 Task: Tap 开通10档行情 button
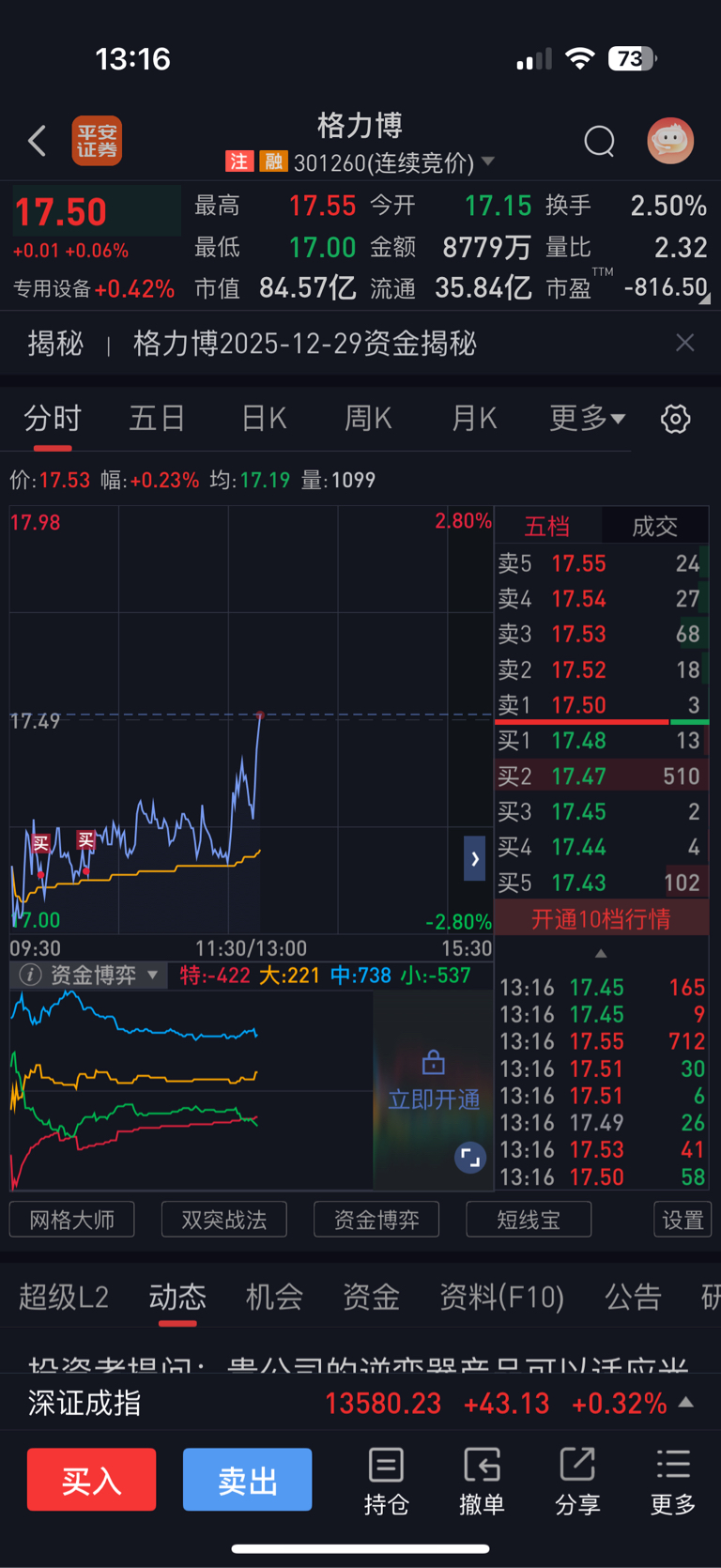pos(602,918)
